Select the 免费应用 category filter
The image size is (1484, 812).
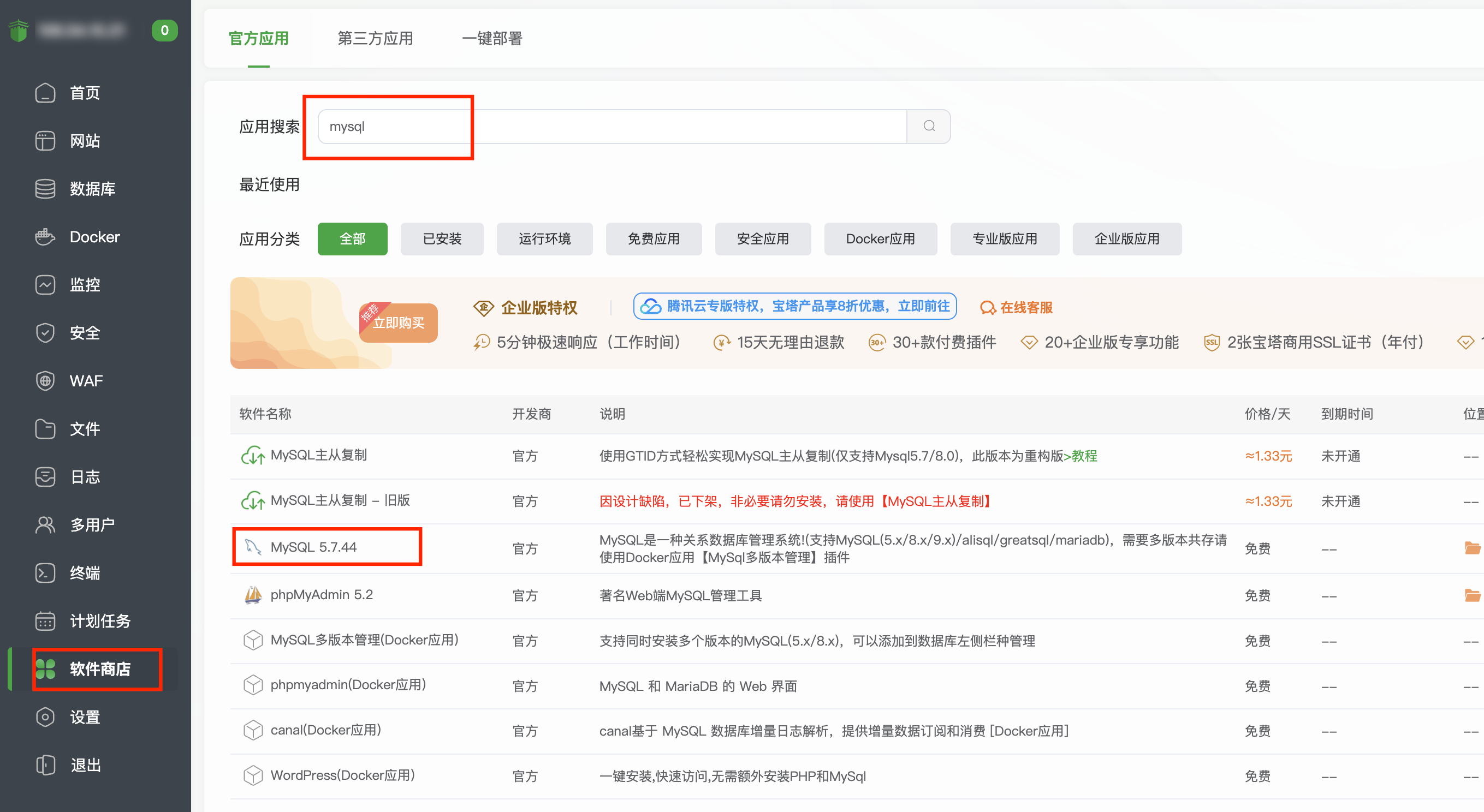point(654,239)
